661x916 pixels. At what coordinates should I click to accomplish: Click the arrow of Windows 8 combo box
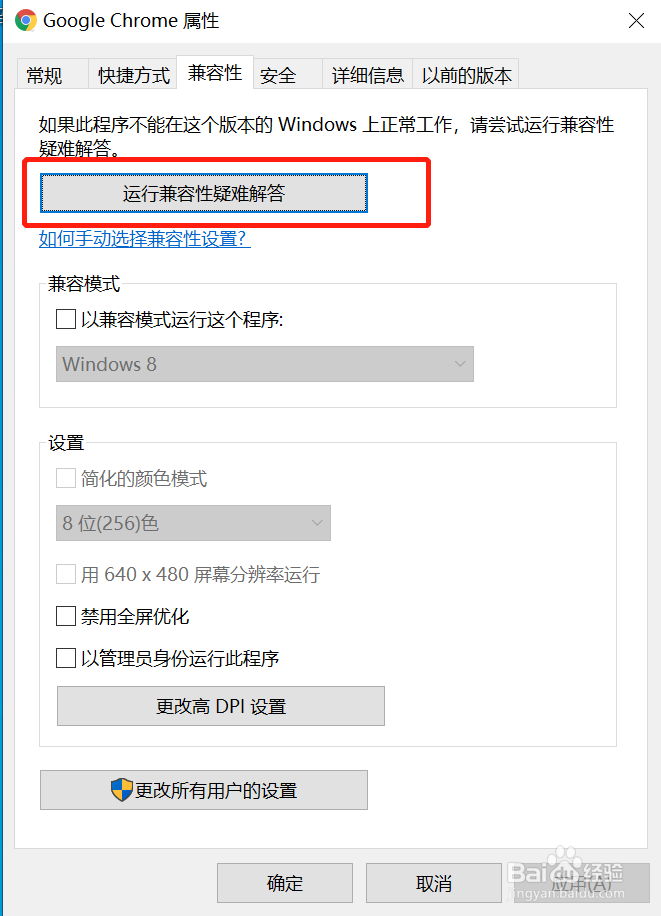coord(460,364)
